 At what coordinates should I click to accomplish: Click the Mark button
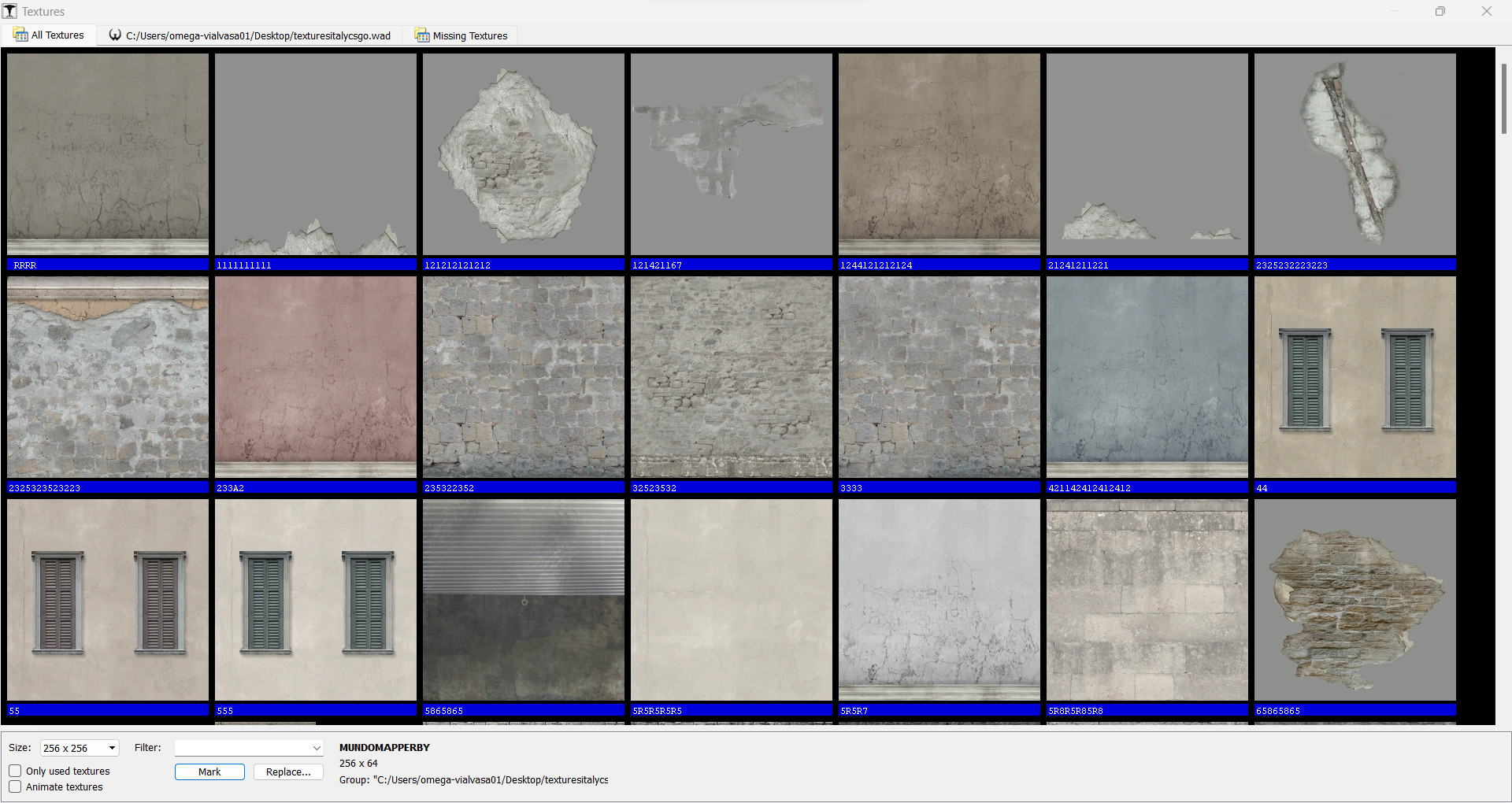(x=209, y=772)
